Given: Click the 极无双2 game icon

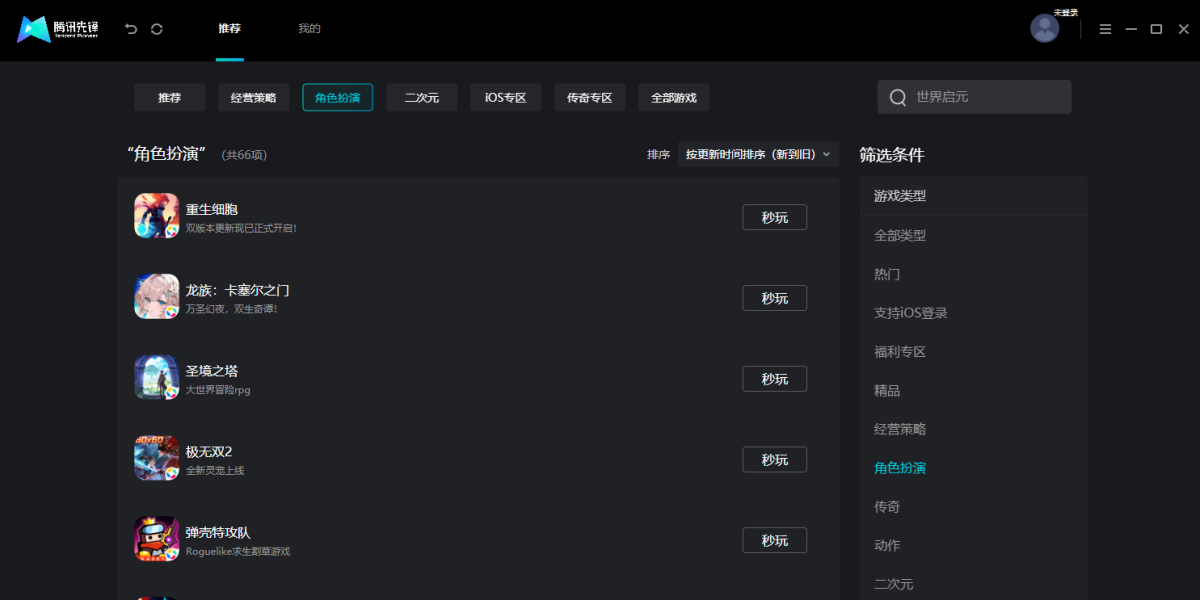Looking at the screenshot, I should point(157,458).
